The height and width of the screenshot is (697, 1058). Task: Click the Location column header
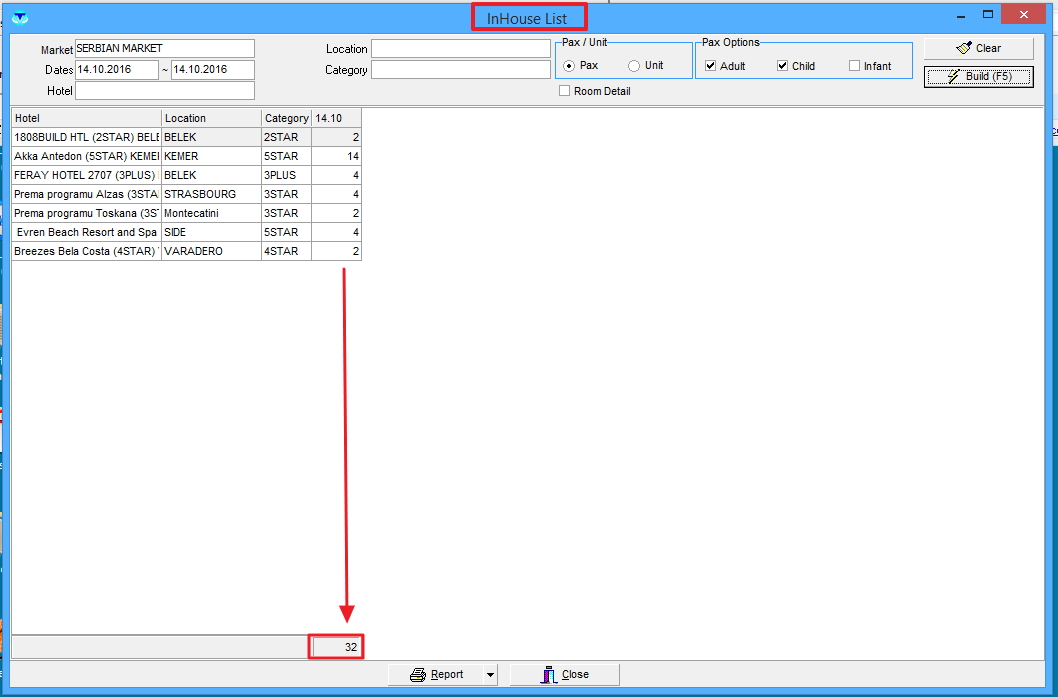click(x=211, y=118)
